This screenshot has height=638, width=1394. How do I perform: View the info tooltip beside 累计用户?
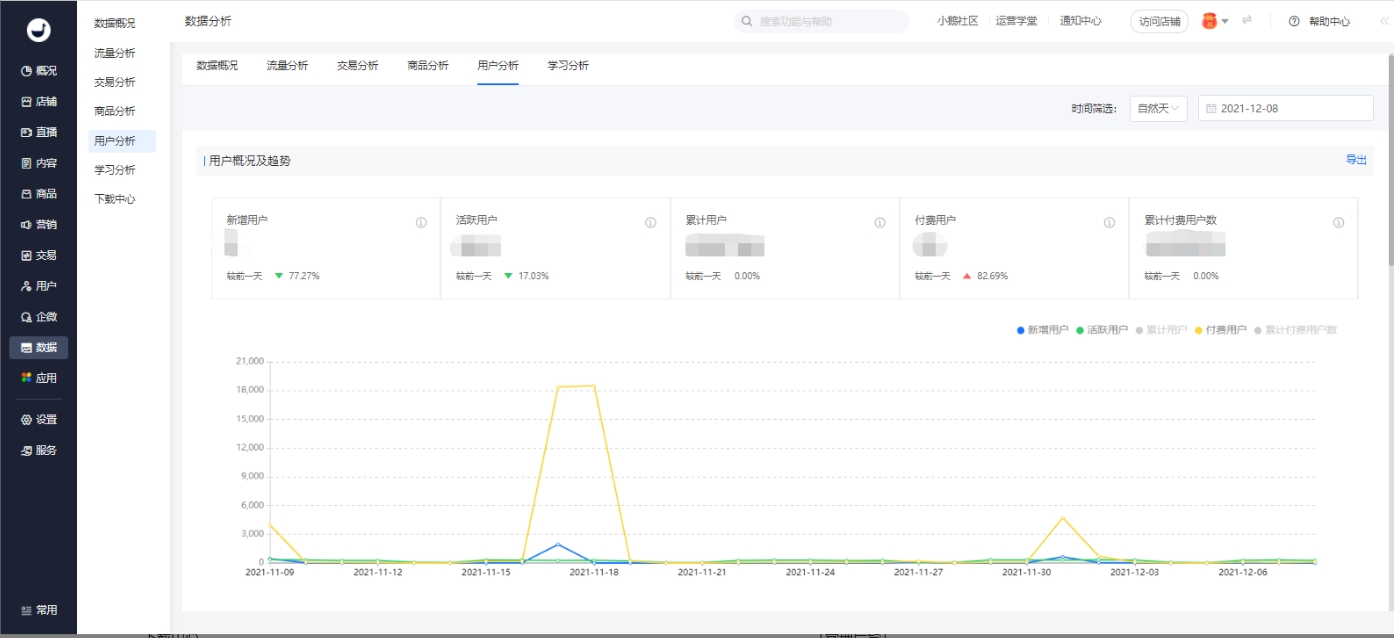coord(878,224)
